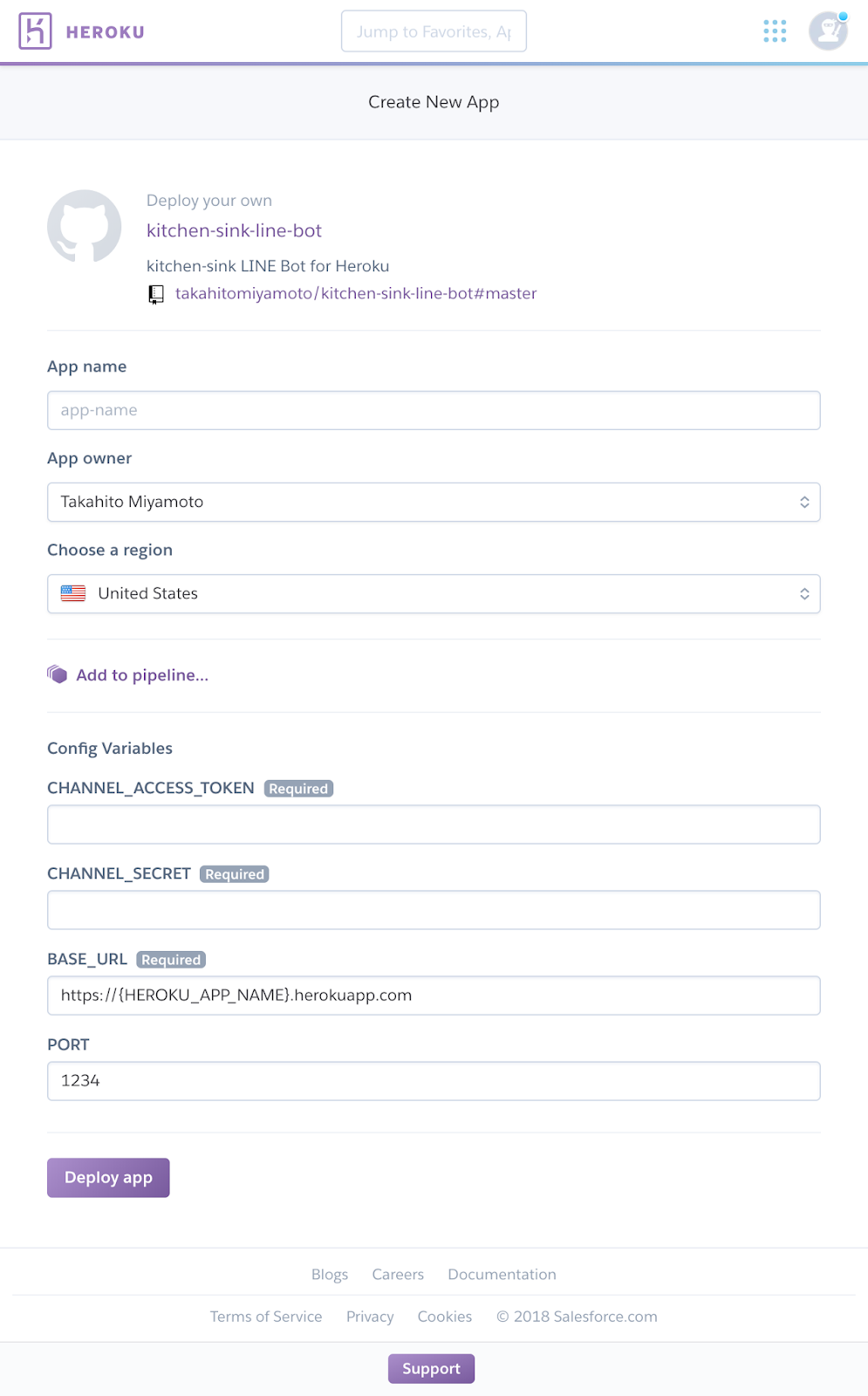This screenshot has width=868, height=1396.
Task: Click the Heroku logo icon
Action: coord(35,31)
